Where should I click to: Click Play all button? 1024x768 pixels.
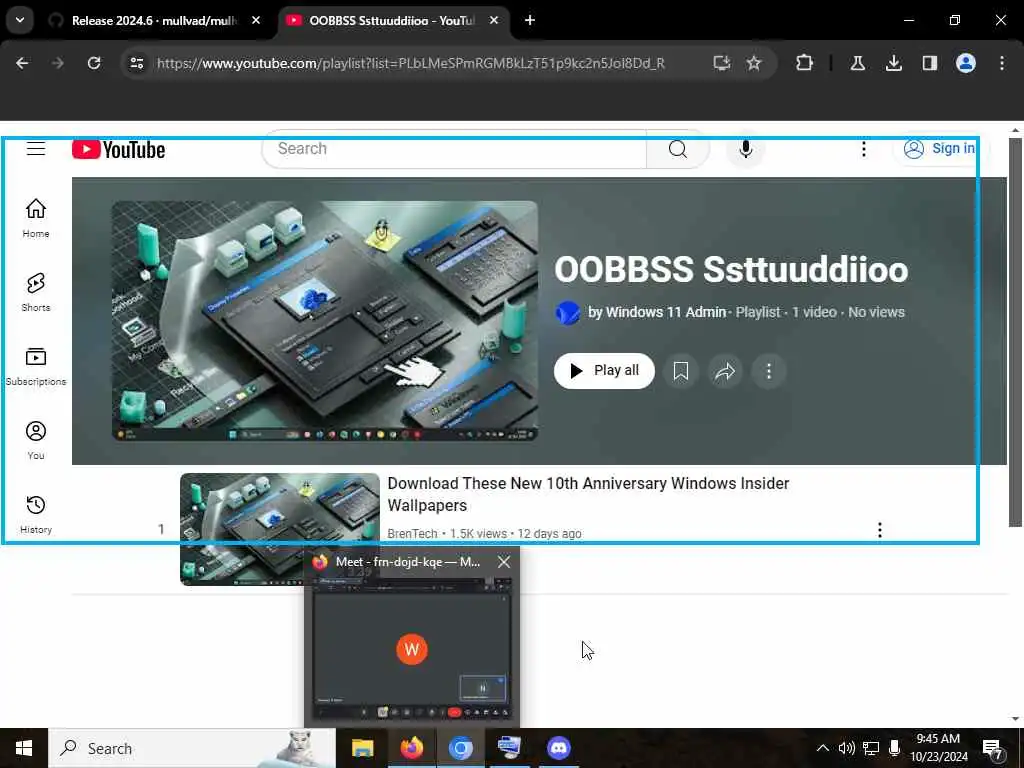click(x=604, y=371)
